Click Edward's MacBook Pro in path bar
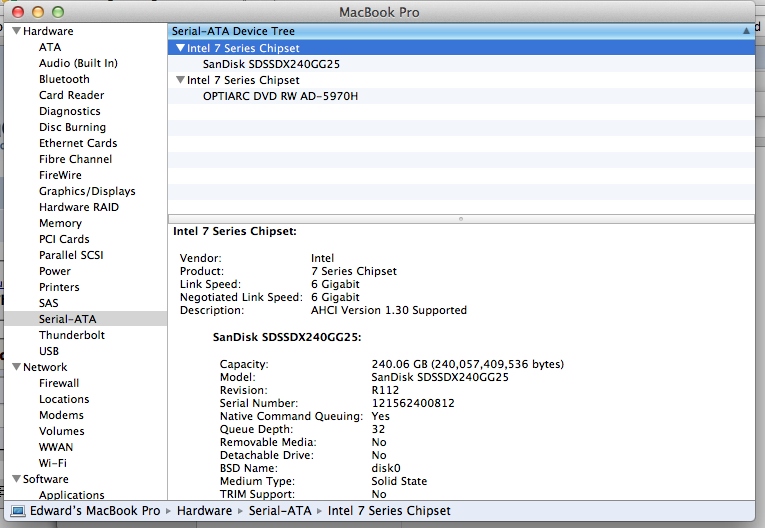This screenshot has width=765, height=528. pyautogui.click(x=95, y=510)
